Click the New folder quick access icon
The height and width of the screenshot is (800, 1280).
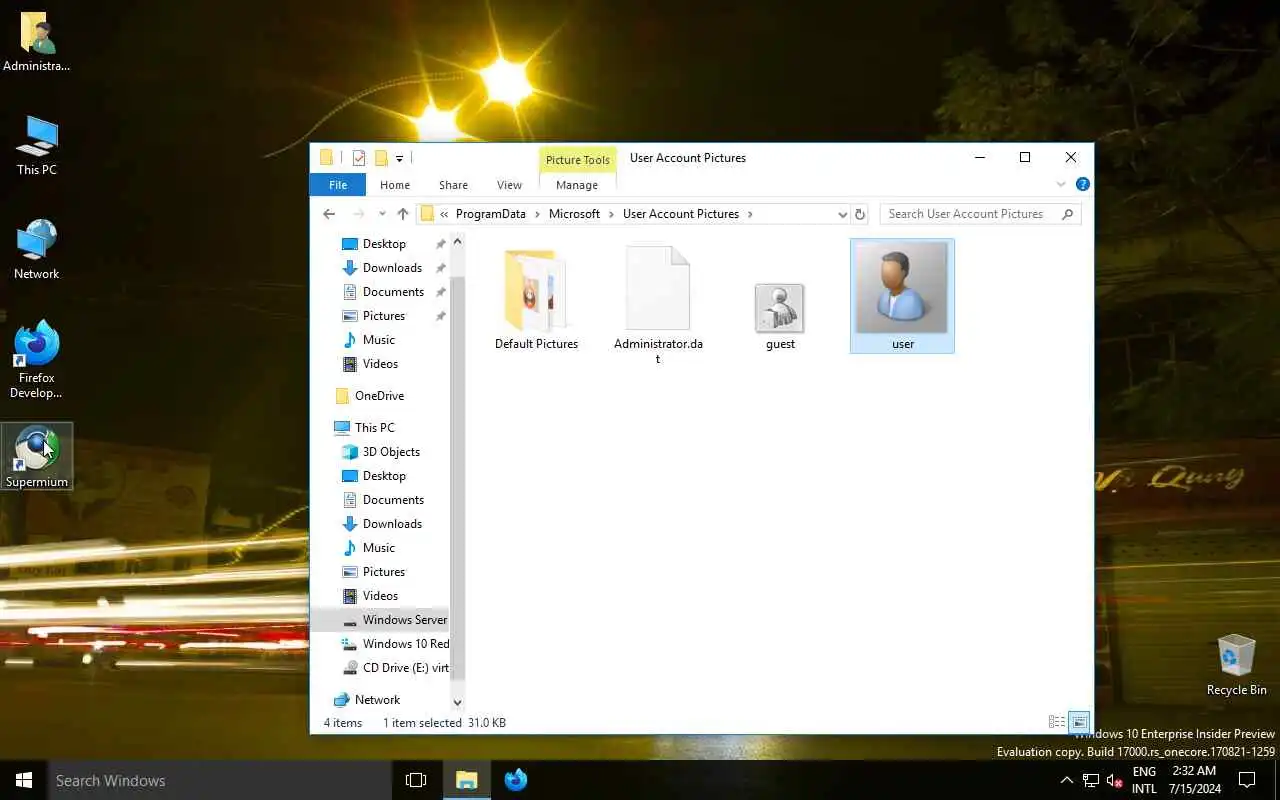381,158
